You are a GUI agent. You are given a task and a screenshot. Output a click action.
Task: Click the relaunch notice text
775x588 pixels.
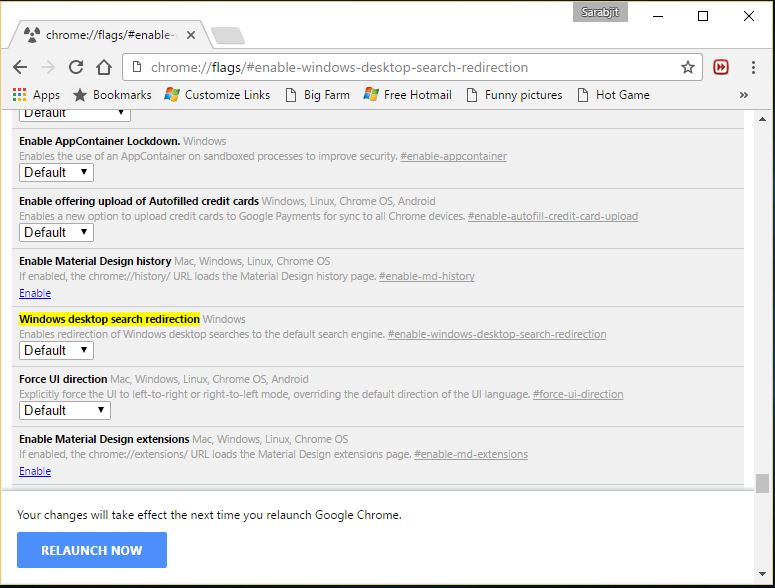coord(209,515)
